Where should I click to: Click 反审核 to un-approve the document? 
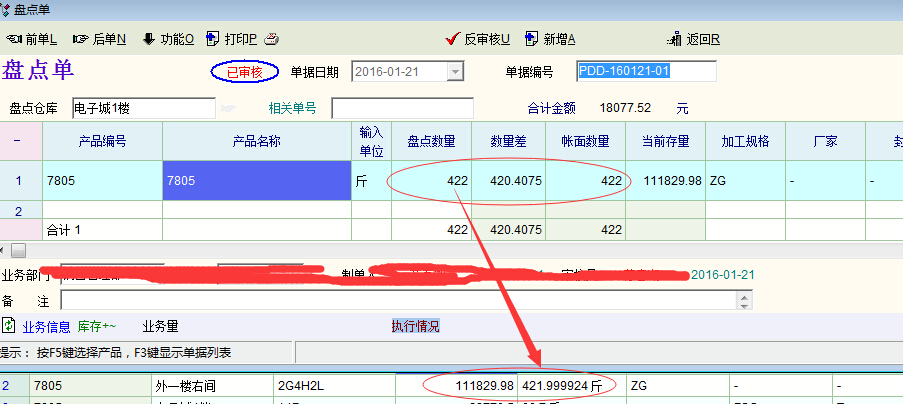point(477,39)
